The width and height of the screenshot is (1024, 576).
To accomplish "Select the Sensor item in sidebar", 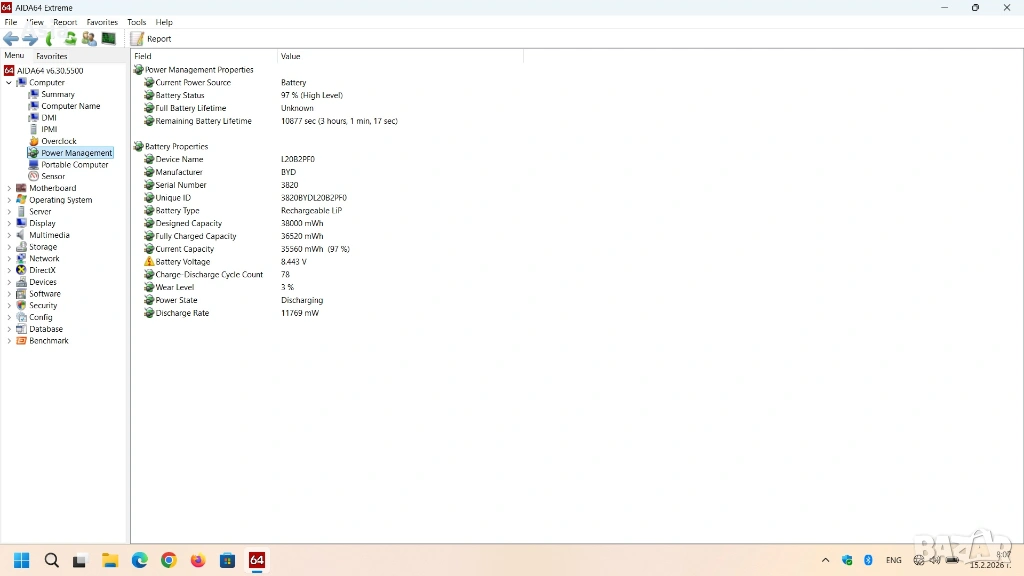I will coord(52,177).
